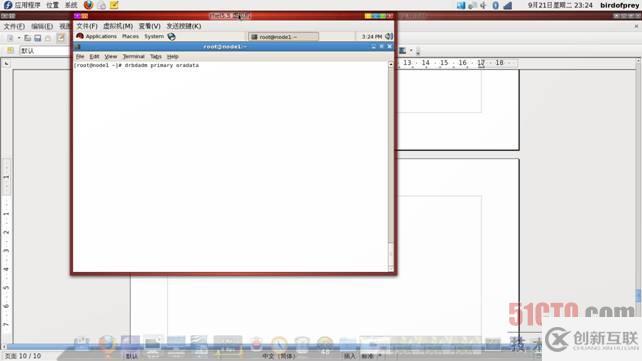Toggle 插入 insert mode in the status bar
642x361 pixels.
(350, 356)
